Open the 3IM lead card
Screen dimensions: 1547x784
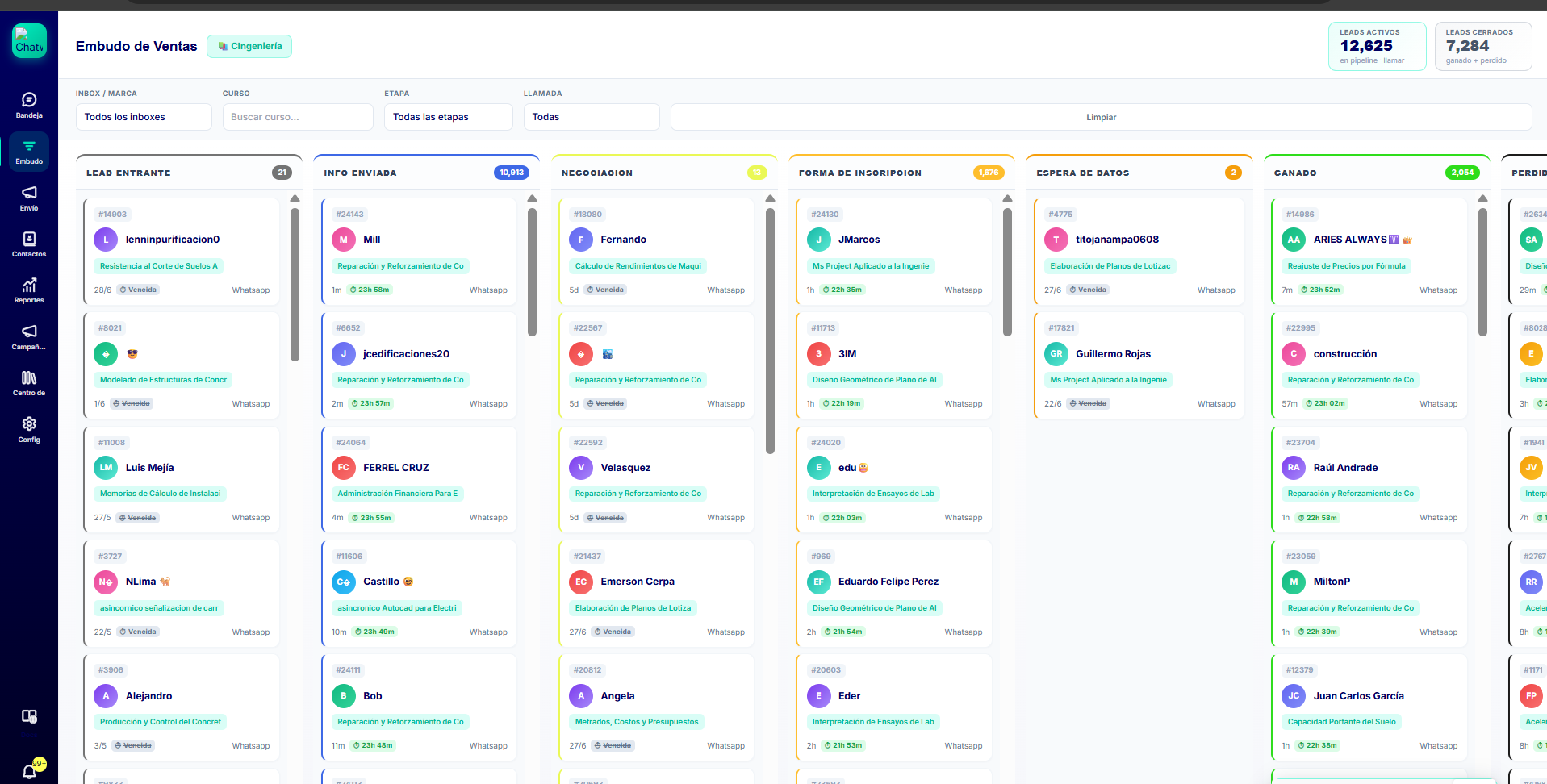point(894,365)
